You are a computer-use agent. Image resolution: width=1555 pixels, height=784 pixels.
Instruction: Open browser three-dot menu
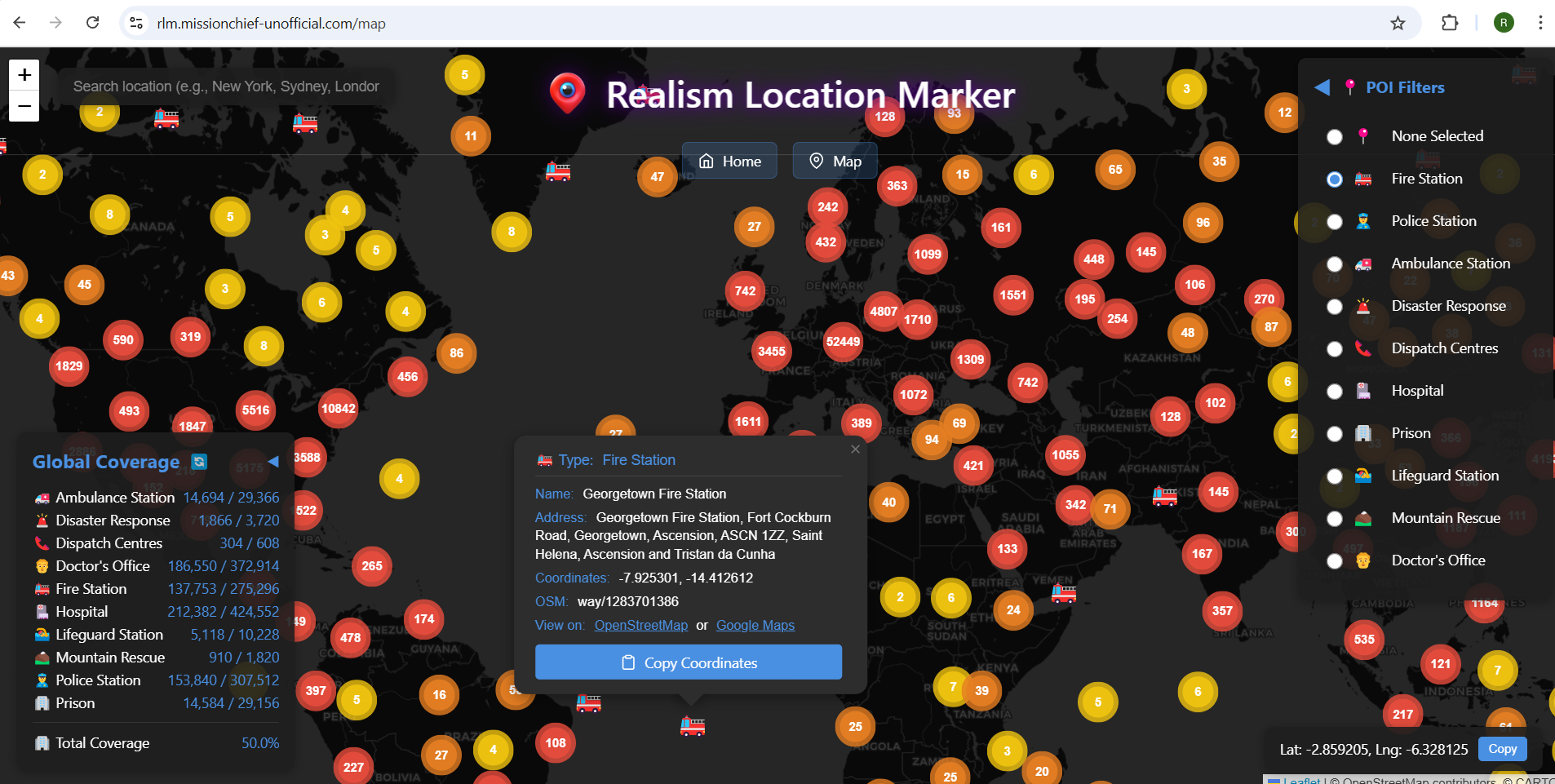(x=1540, y=23)
